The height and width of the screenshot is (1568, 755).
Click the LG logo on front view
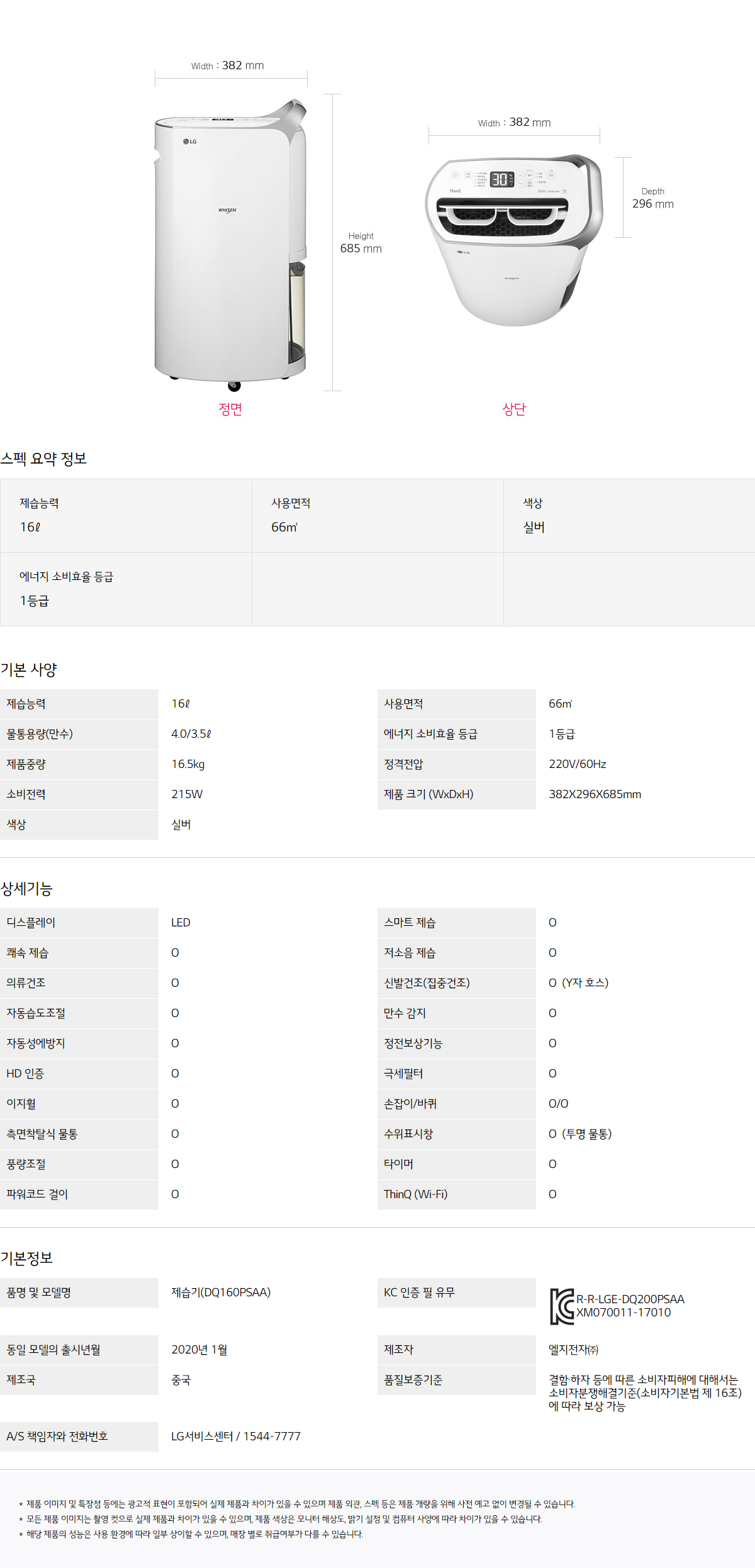coord(190,142)
